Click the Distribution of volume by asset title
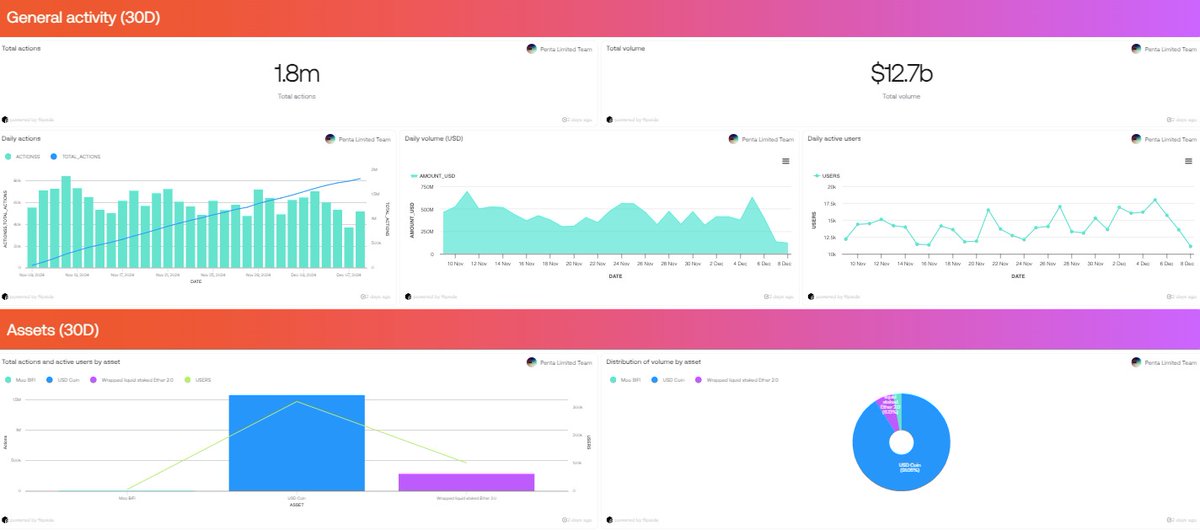The width and height of the screenshot is (1200, 530). click(x=653, y=361)
